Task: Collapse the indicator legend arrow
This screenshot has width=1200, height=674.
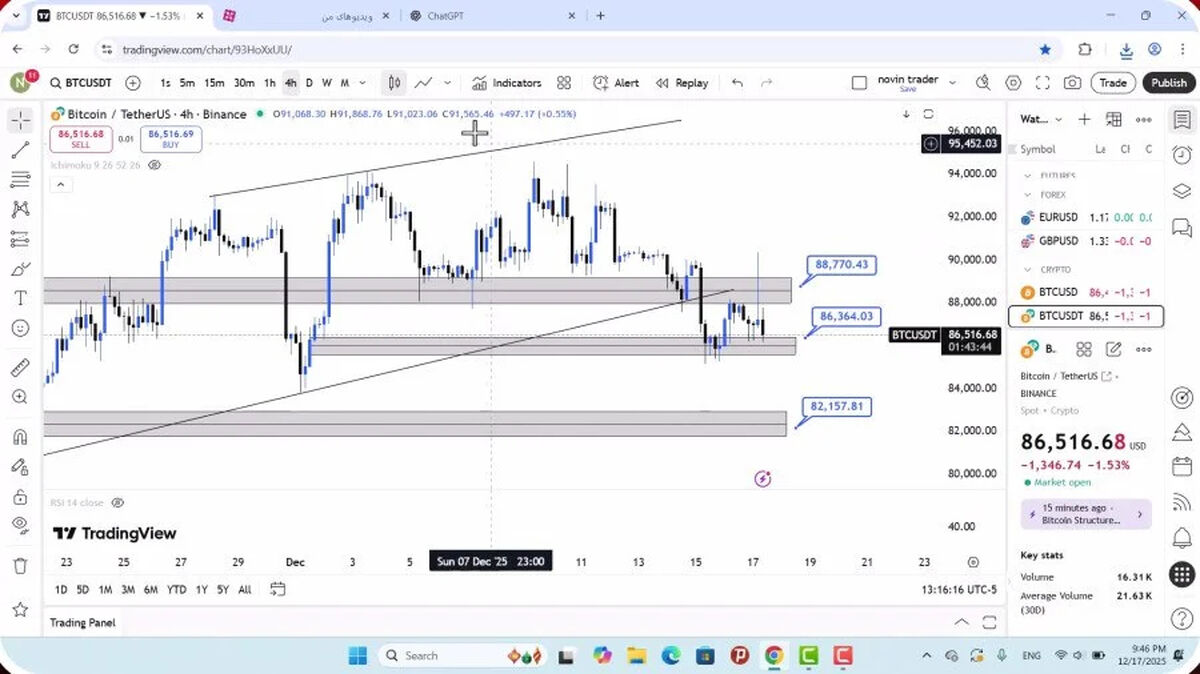Action: [59, 185]
